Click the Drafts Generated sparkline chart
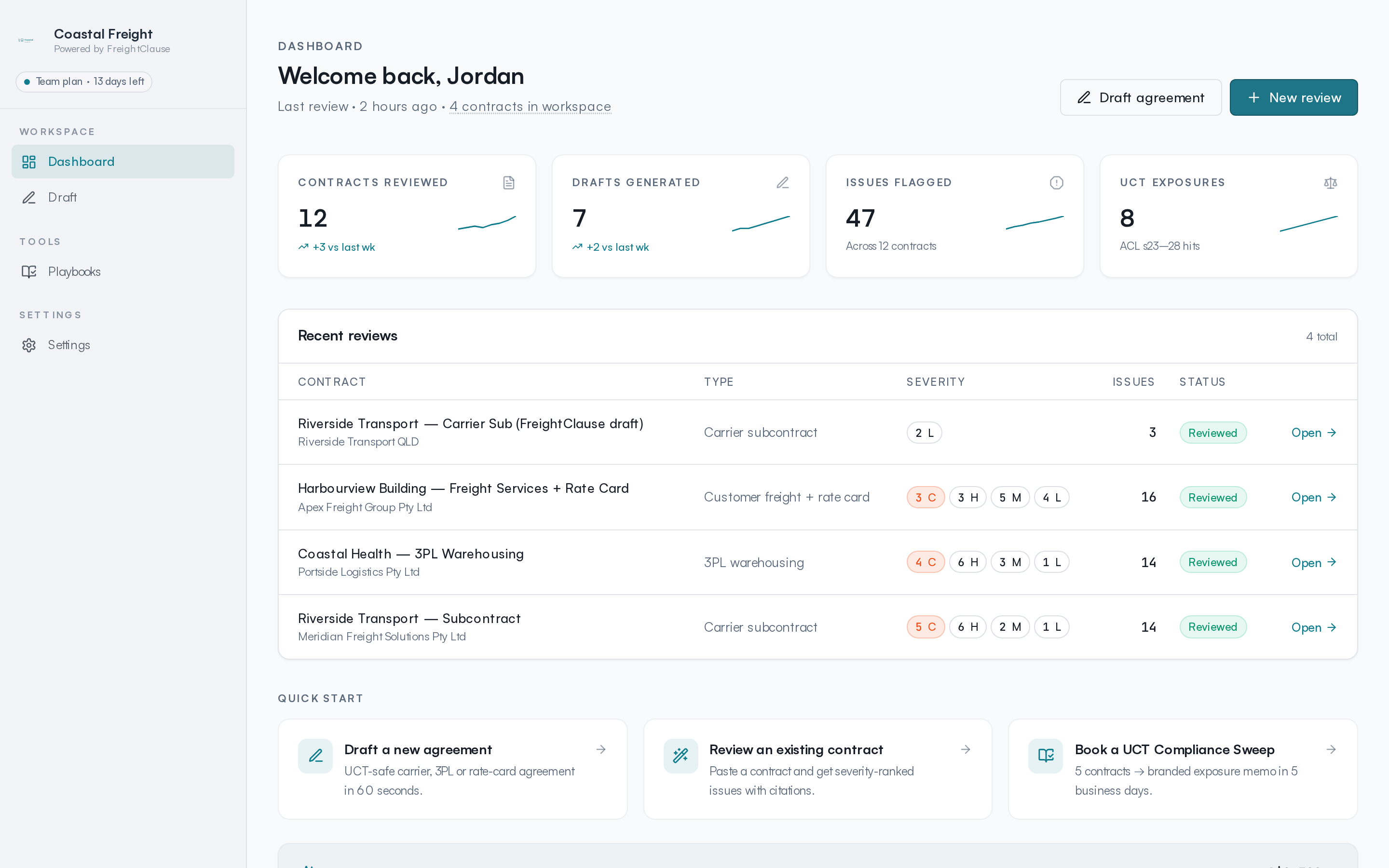Screen dimensions: 1389x868 tap(761, 223)
